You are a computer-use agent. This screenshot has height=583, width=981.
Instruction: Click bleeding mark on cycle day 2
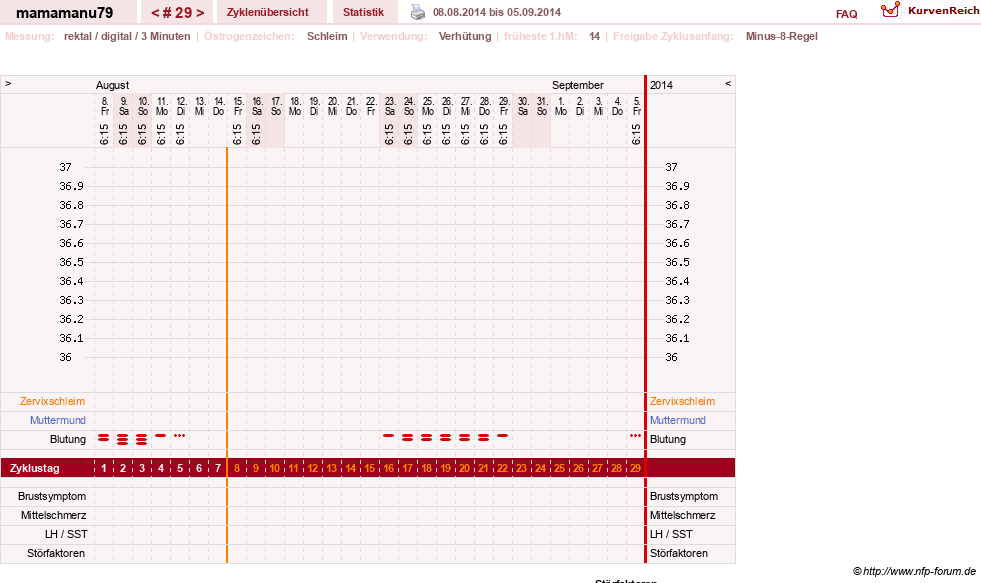tap(123, 439)
